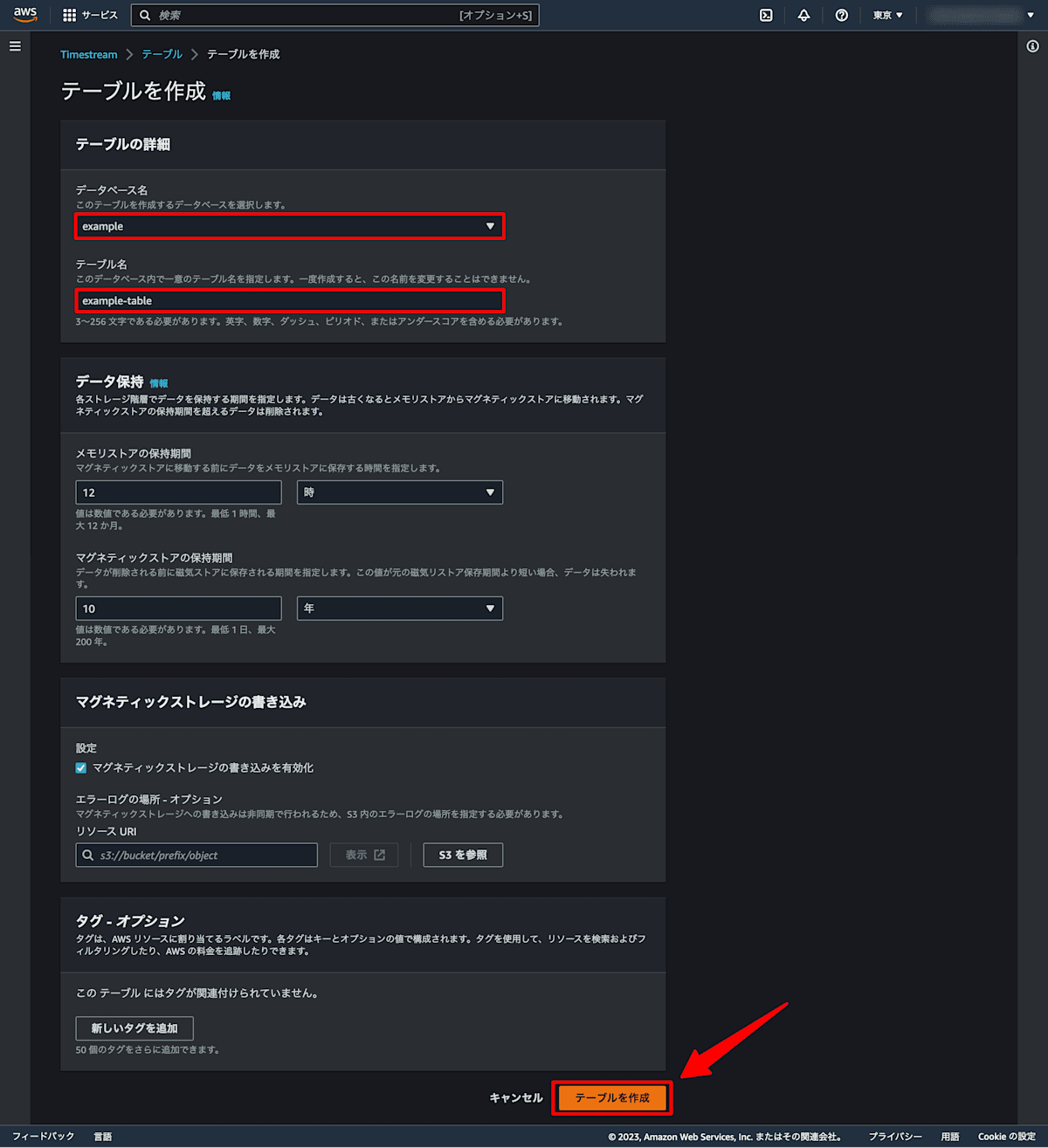Click the キャンセル button
The image size is (1048, 1148).
[x=516, y=1097]
